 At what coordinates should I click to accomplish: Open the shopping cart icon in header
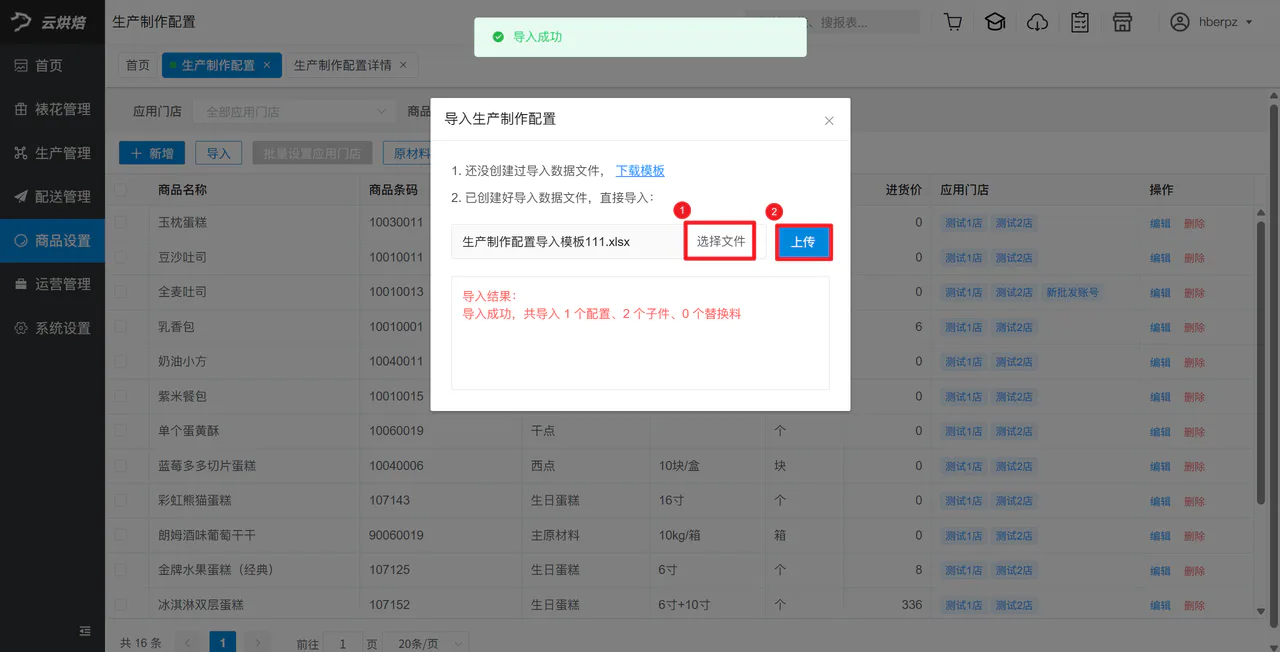click(x=952, y=22)
